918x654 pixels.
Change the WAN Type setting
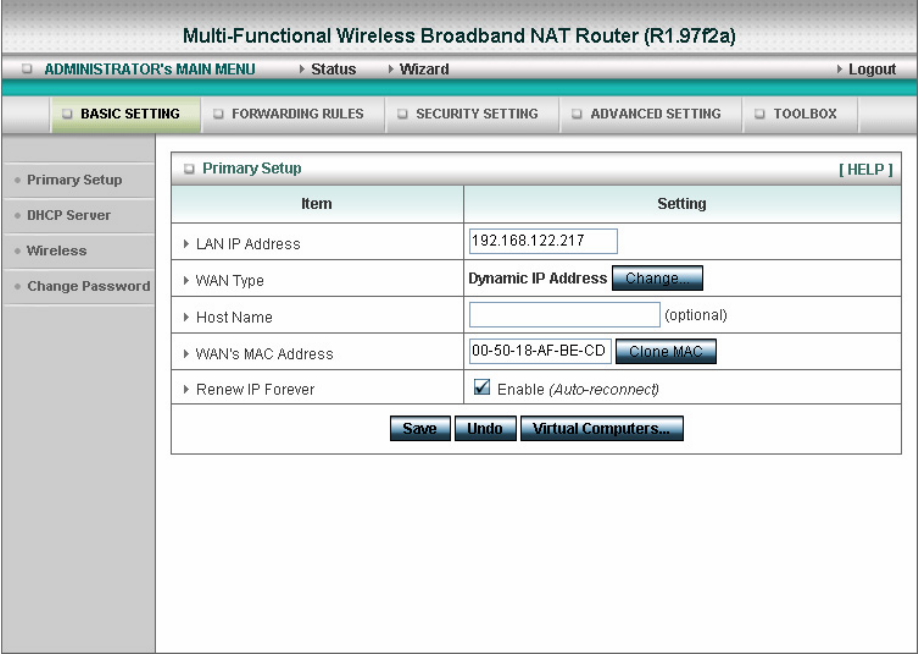657,278
